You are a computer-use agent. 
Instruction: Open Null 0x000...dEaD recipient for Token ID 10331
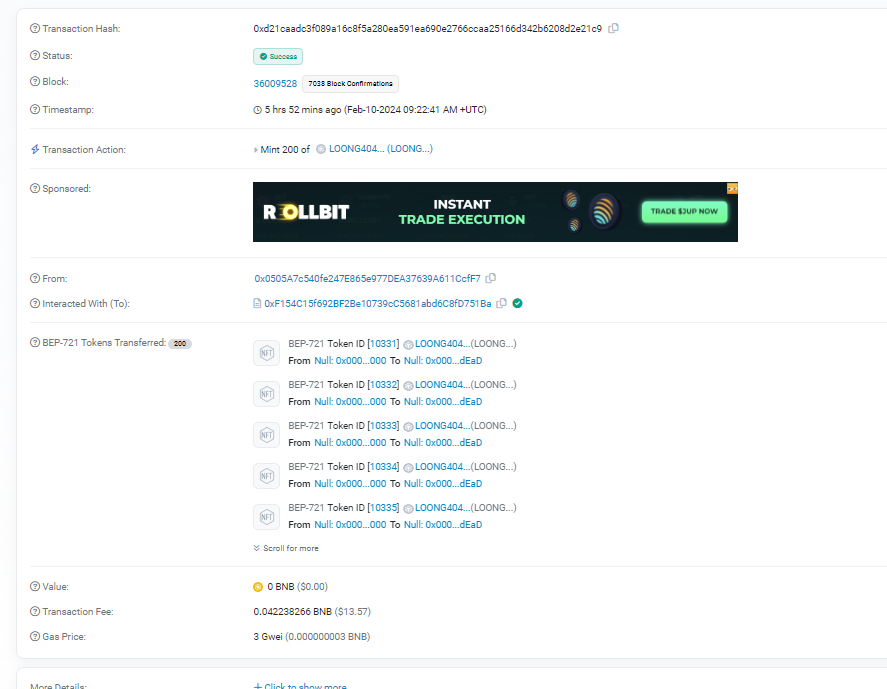443,360
